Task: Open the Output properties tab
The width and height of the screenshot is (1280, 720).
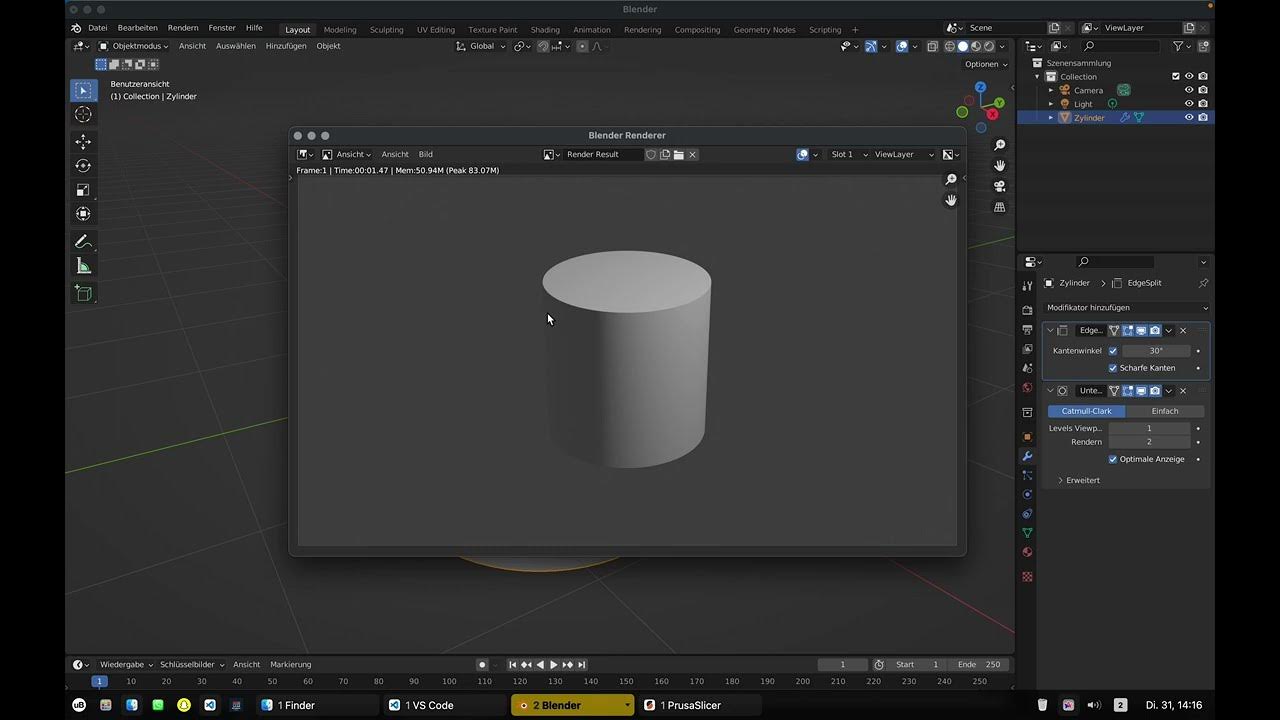Action: 1027,330
